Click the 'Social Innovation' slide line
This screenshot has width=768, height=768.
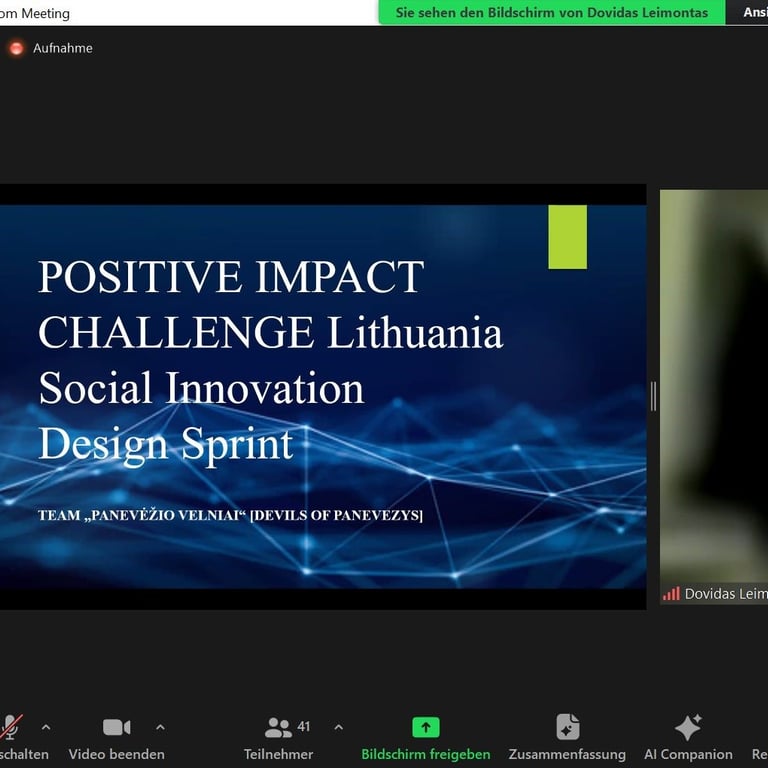click(x=201, y=388)
